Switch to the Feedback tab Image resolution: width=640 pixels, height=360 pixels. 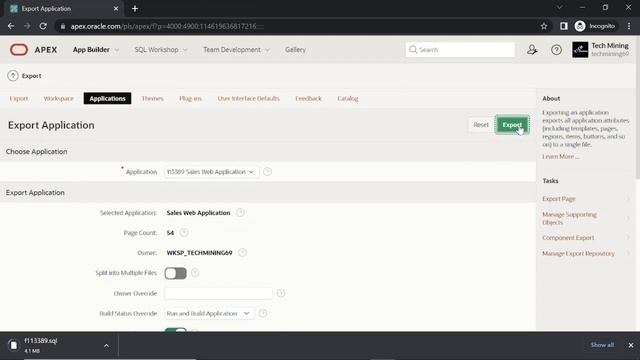309,98
